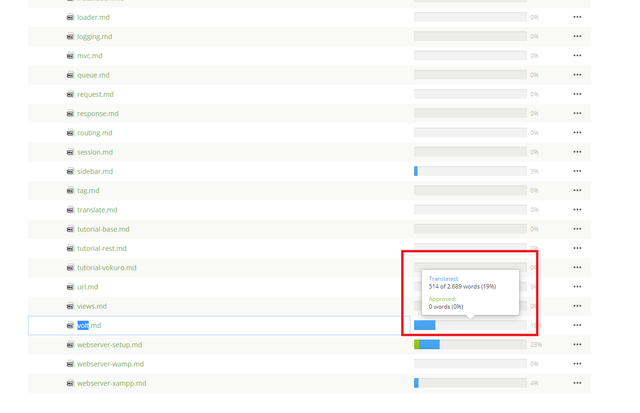This screenshot has width=640, height=413.
Task: Open the loader.md file link
Action: pyautogui.click(x=93, y=17)
